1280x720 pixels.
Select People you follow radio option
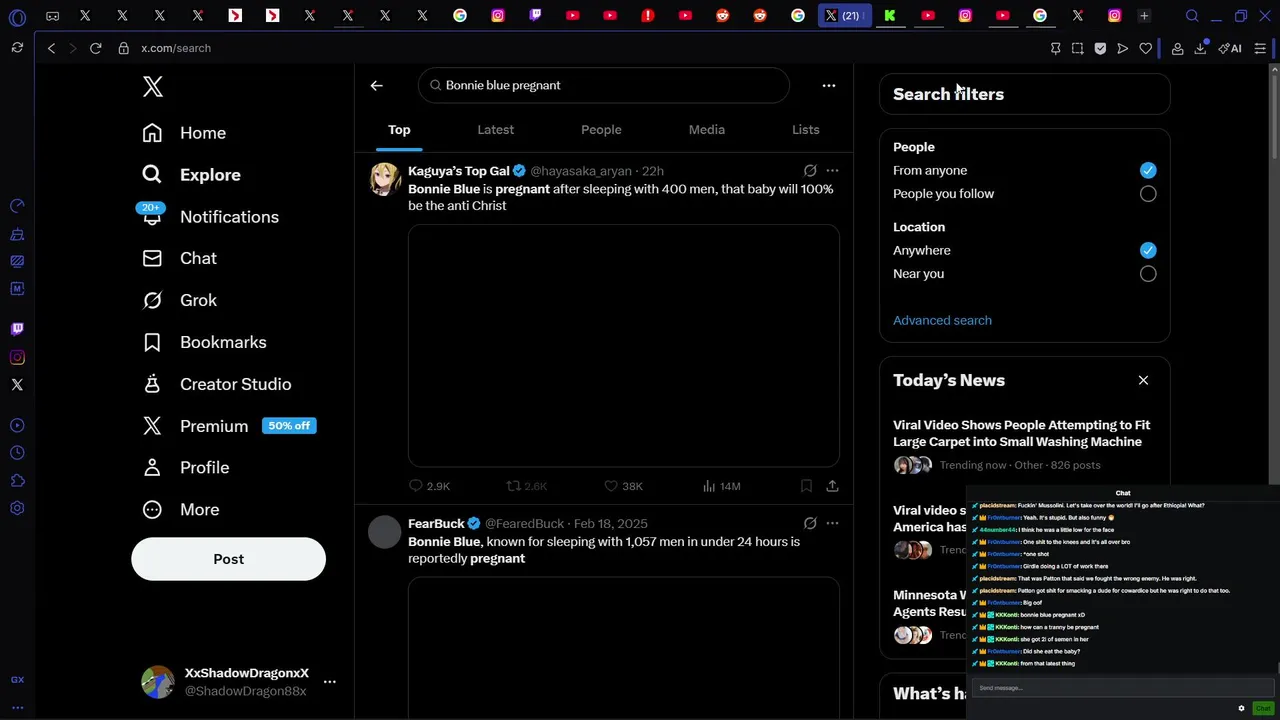tap(1148, 194)
